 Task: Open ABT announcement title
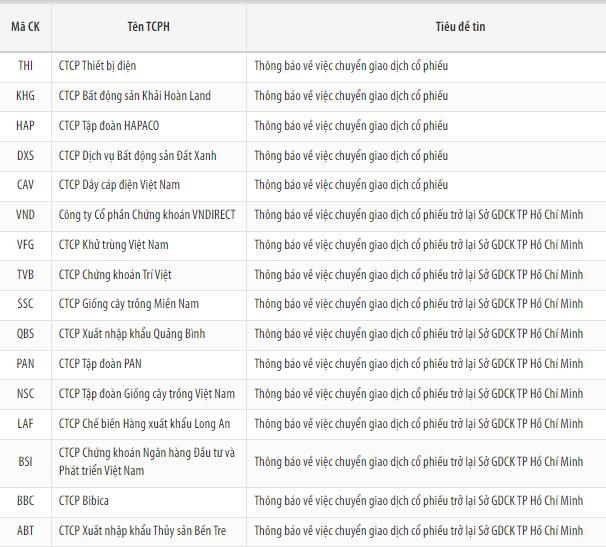tap(418, 530)
